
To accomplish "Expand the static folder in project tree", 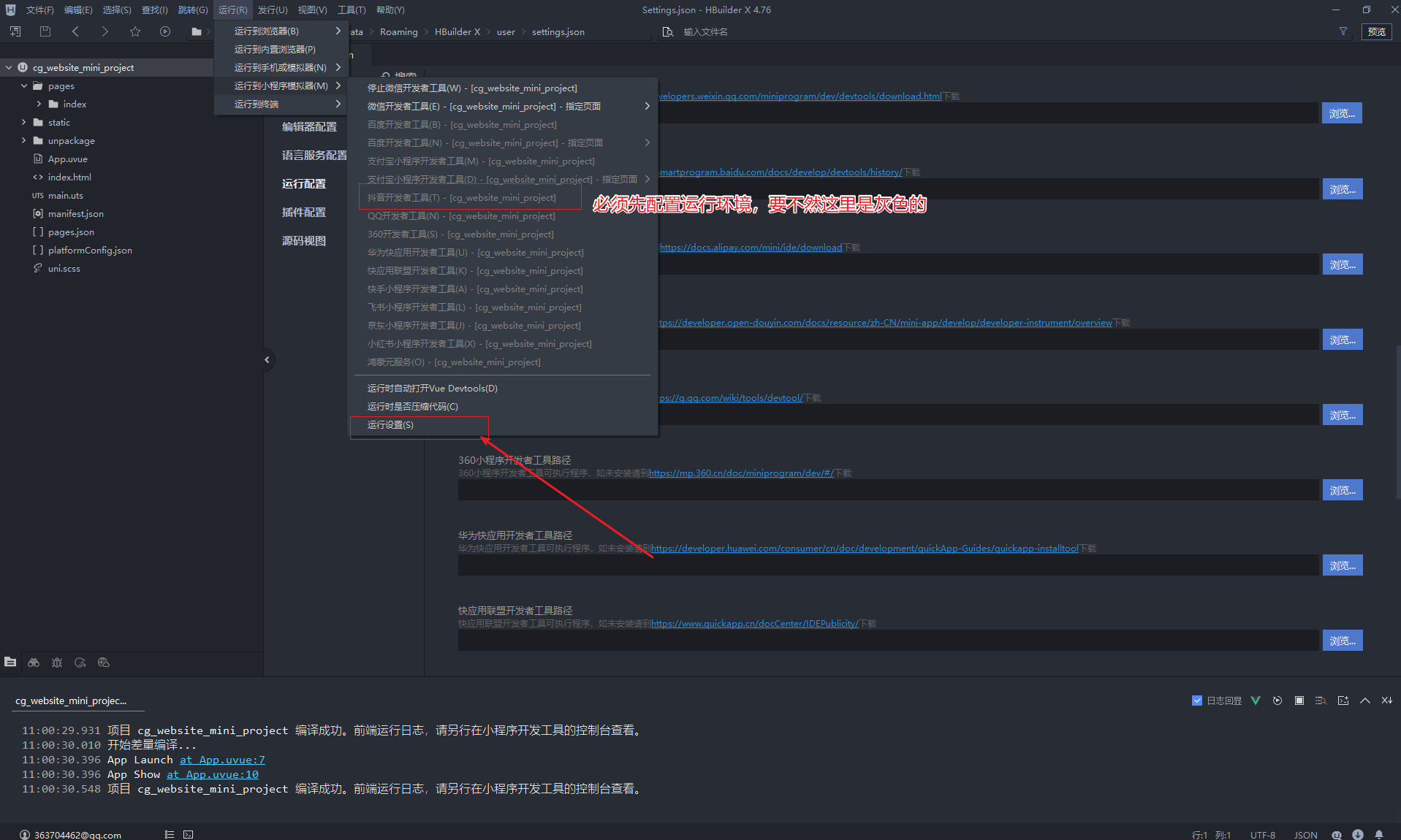I will tap(24, 123).
